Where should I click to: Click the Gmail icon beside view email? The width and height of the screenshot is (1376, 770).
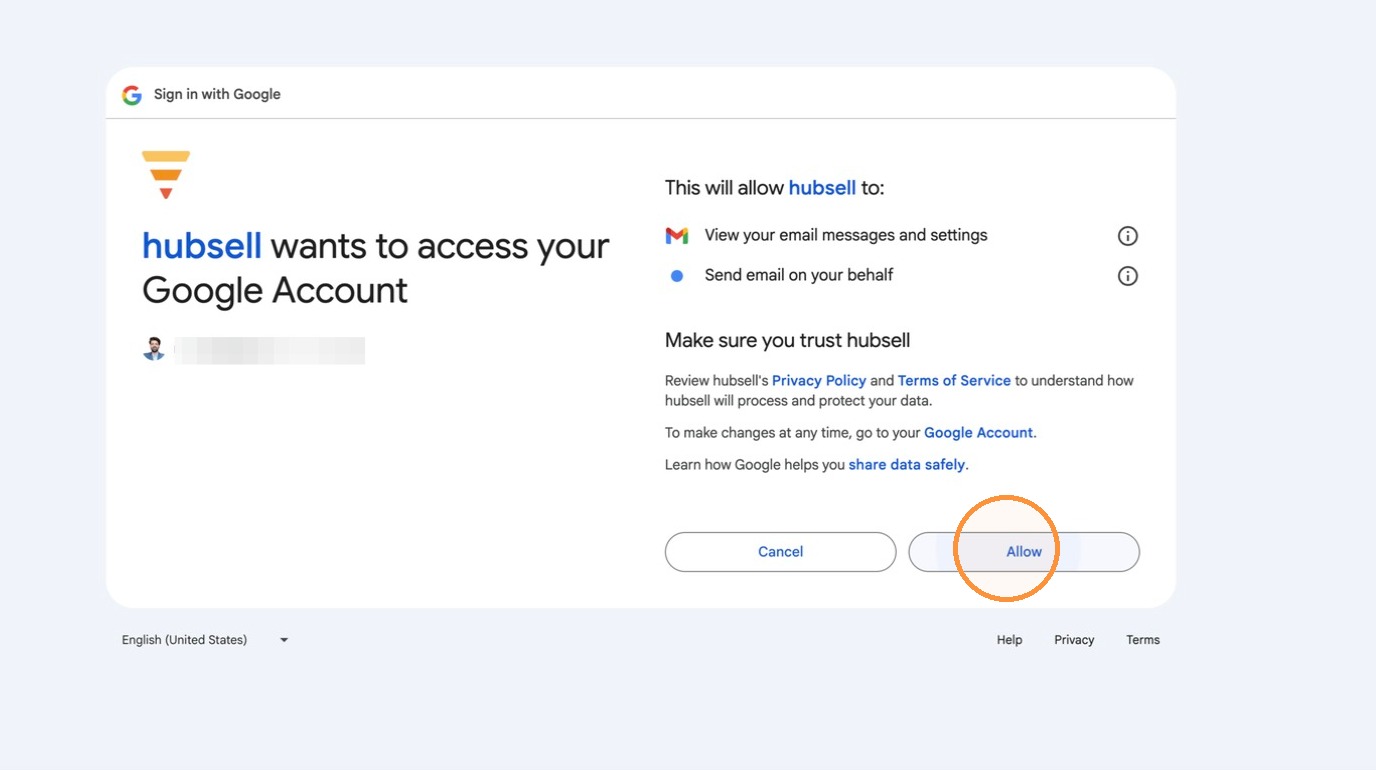[x=677, y=236]
